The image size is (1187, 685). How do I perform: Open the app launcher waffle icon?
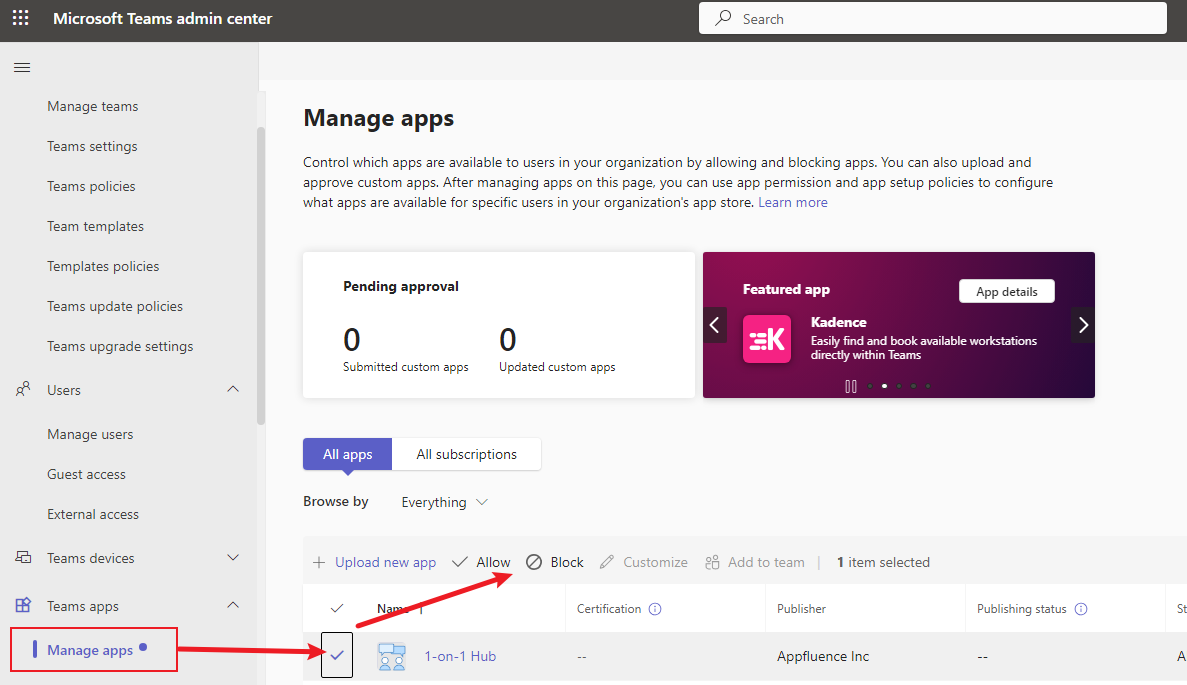20,18
